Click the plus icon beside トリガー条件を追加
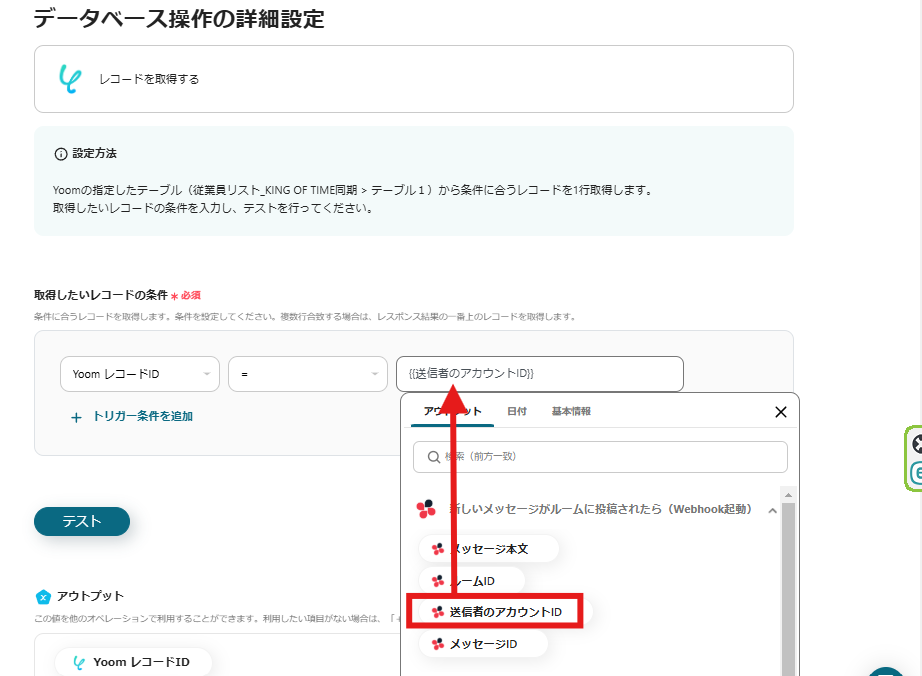922x676 pixels. click(76, 417)
